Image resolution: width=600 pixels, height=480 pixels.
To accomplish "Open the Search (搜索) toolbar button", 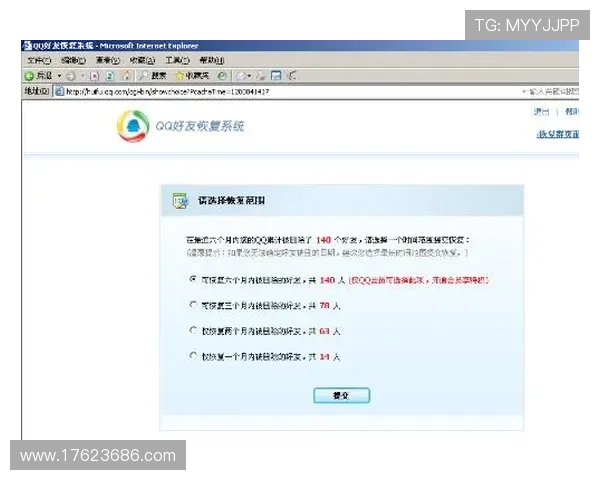I will click(x=152, y=76).
